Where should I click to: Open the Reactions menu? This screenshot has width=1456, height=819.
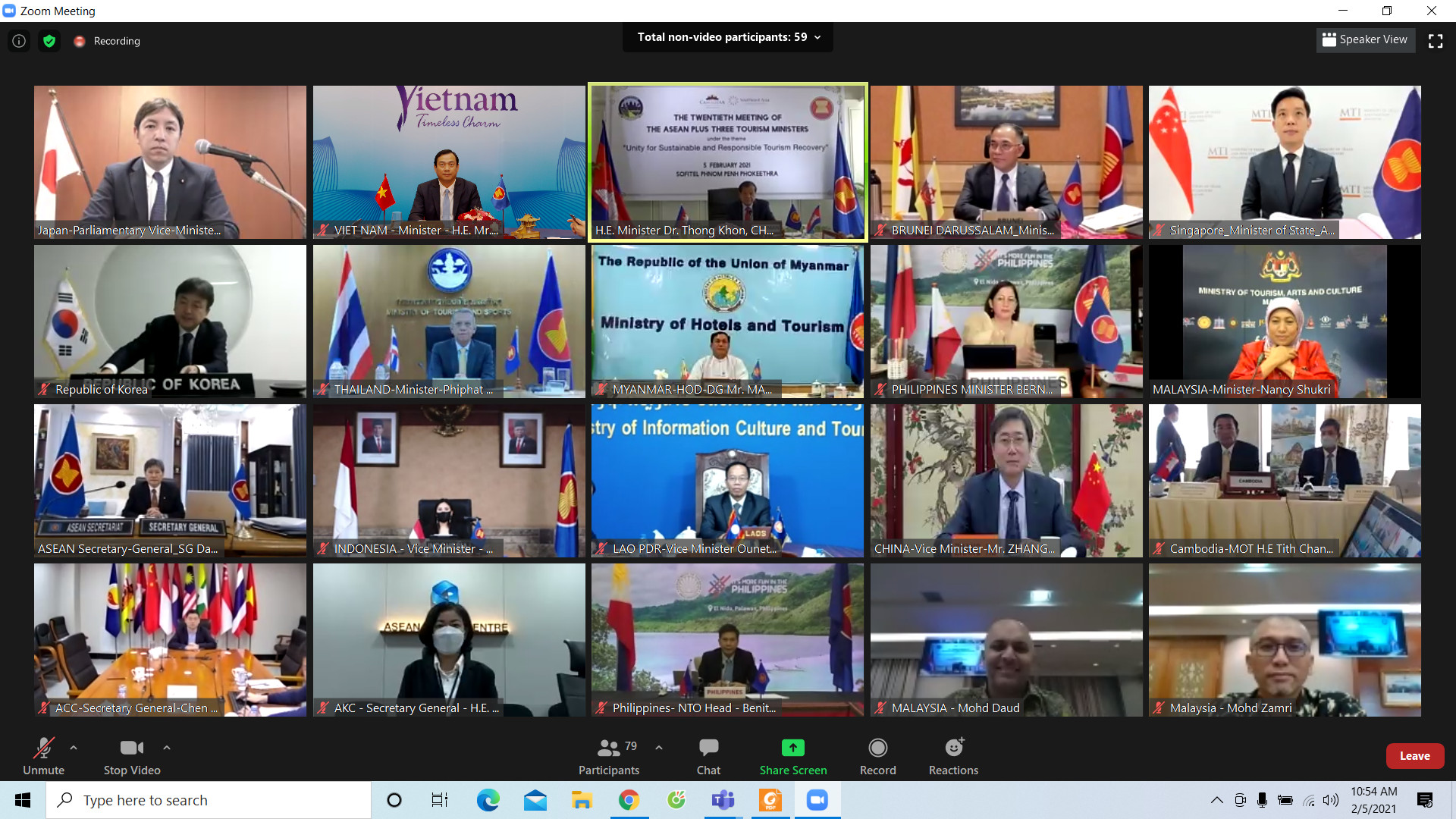pos(954,757)
